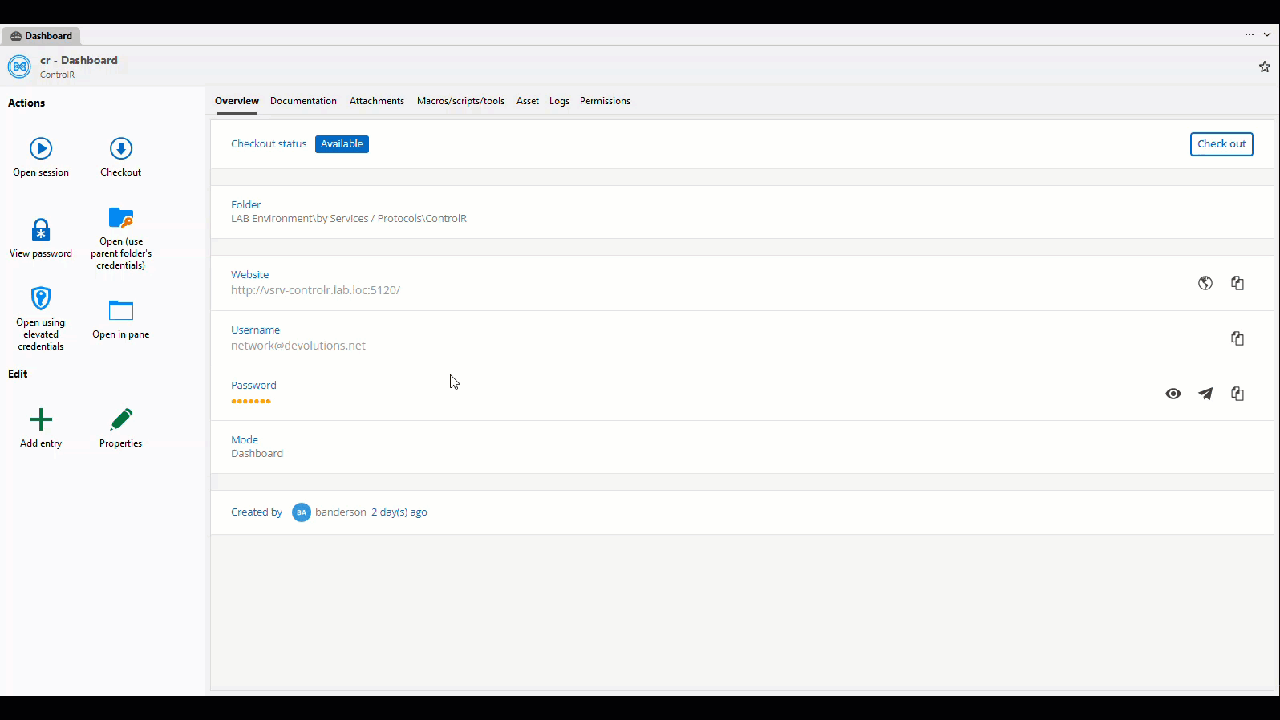Copy the Password to clipboard
Viewport: 1280px width, 720px height.
pyautogui.click(x=1237, y=393)
